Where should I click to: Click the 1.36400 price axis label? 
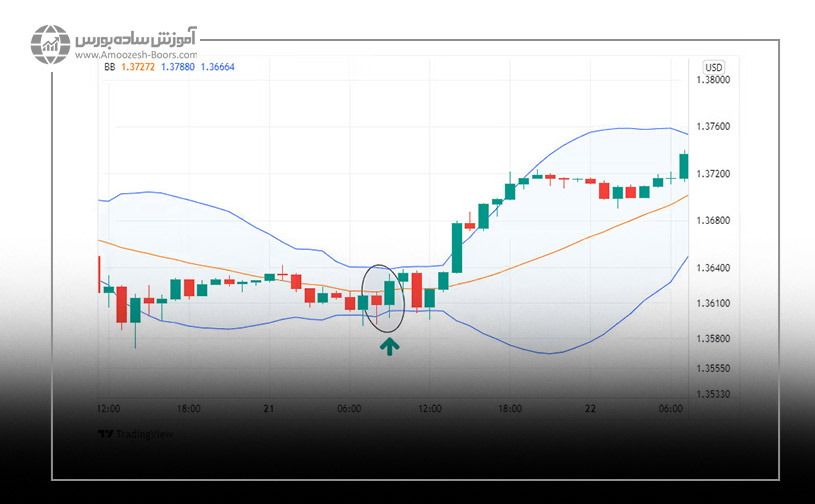[x=711, y=268]
